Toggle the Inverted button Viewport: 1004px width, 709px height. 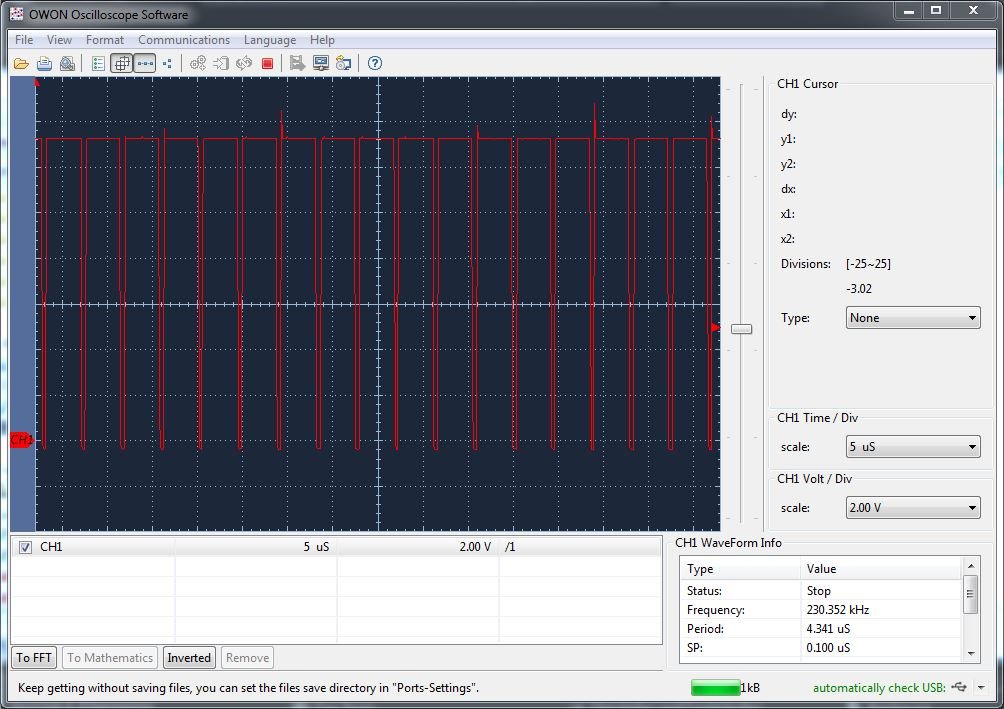pos(189,658)
